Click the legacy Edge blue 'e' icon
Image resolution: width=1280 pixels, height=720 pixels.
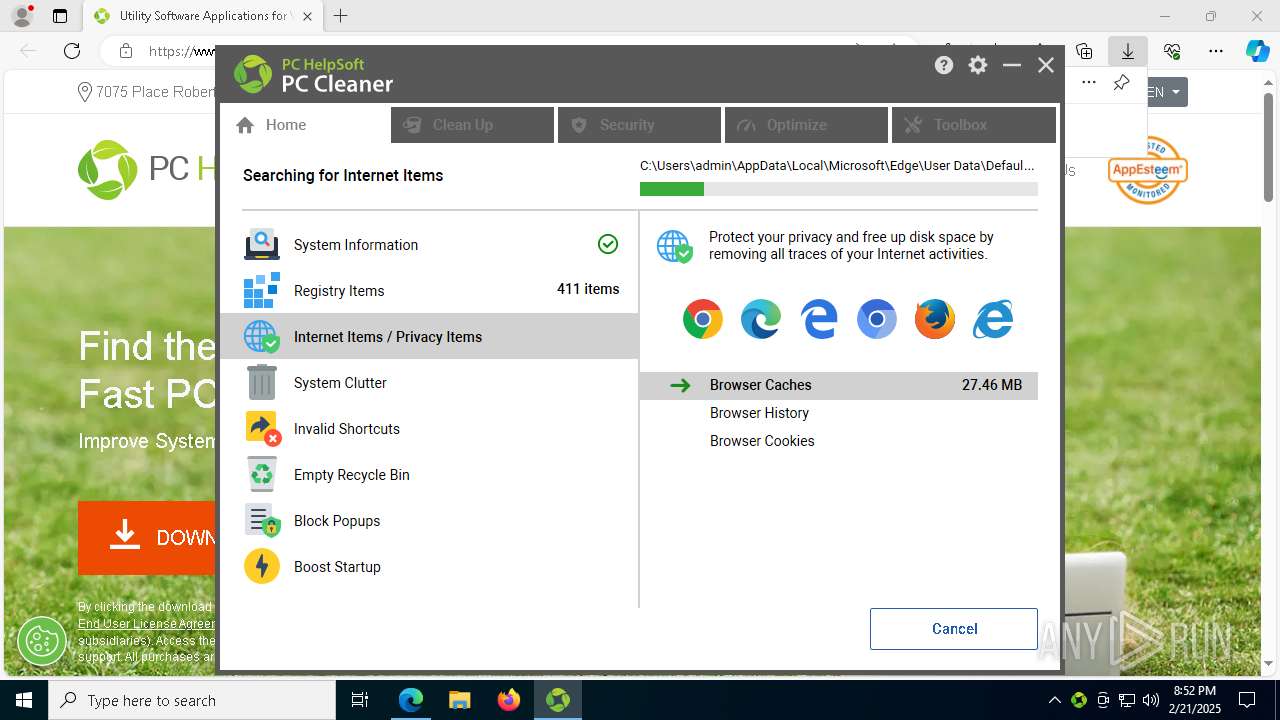point(819,319)
